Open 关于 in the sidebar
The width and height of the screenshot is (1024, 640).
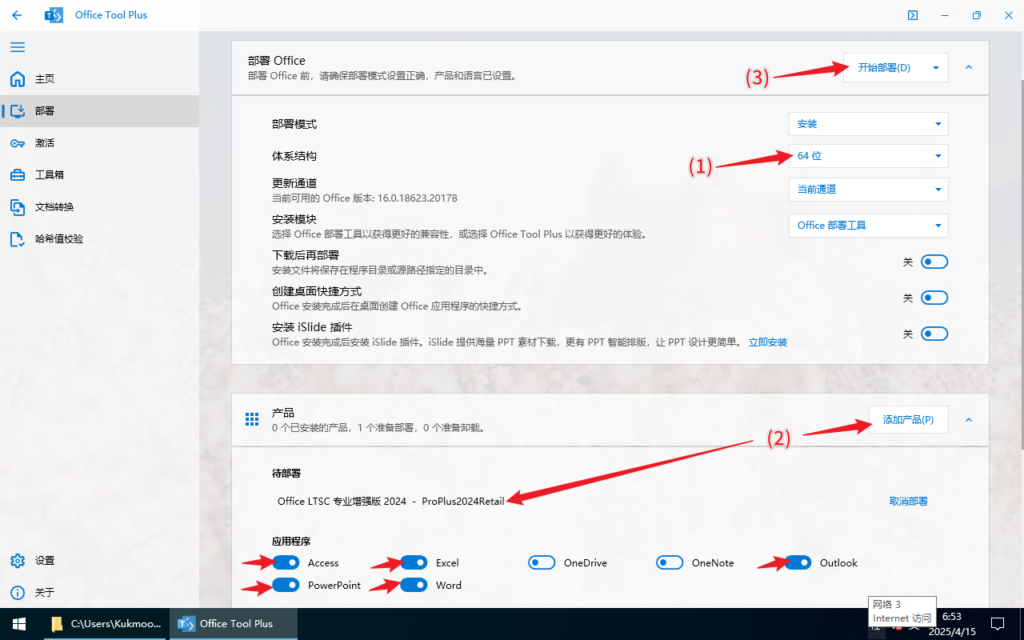coord(99,592)
